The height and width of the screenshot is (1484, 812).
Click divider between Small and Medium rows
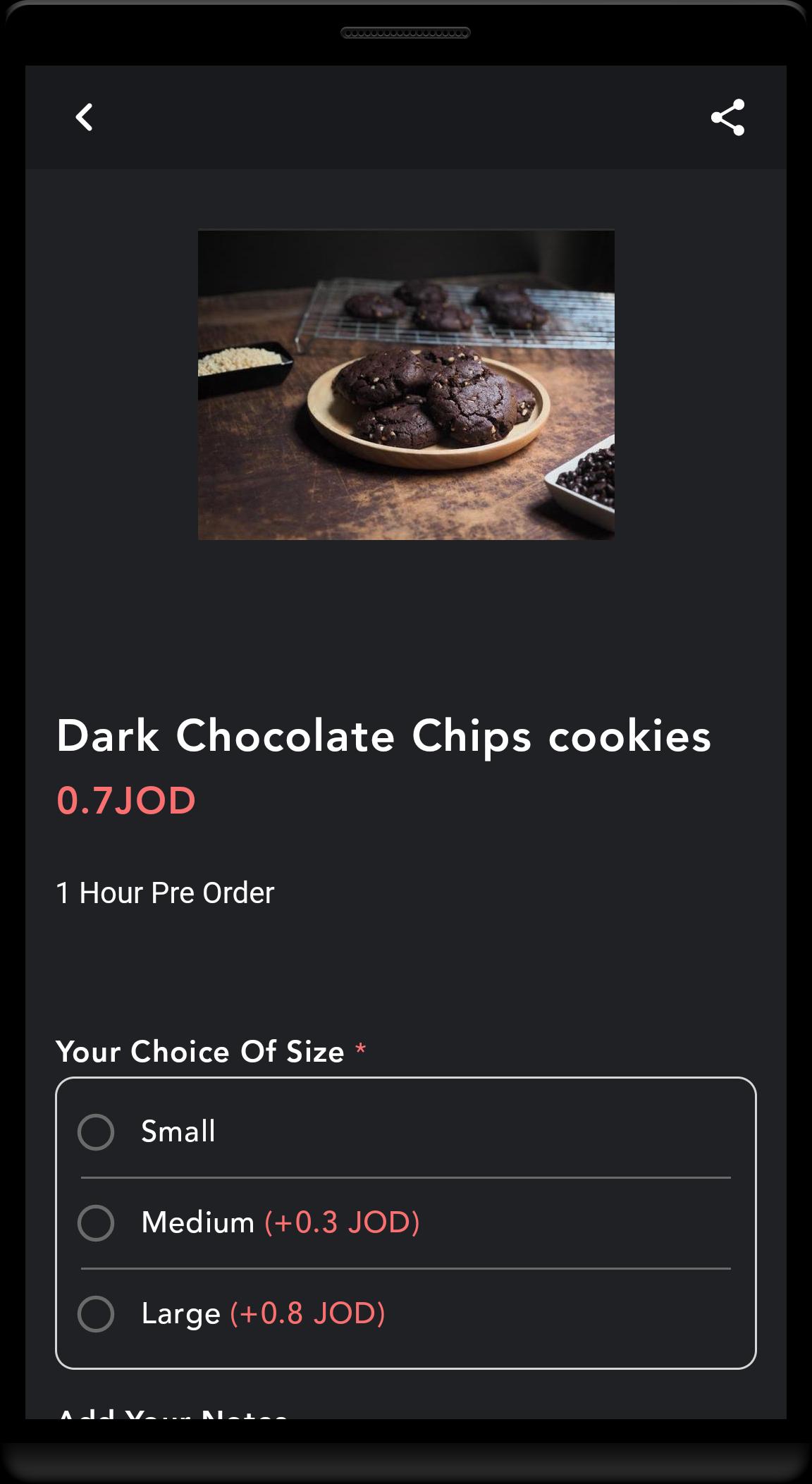[x=406, y=1177]
